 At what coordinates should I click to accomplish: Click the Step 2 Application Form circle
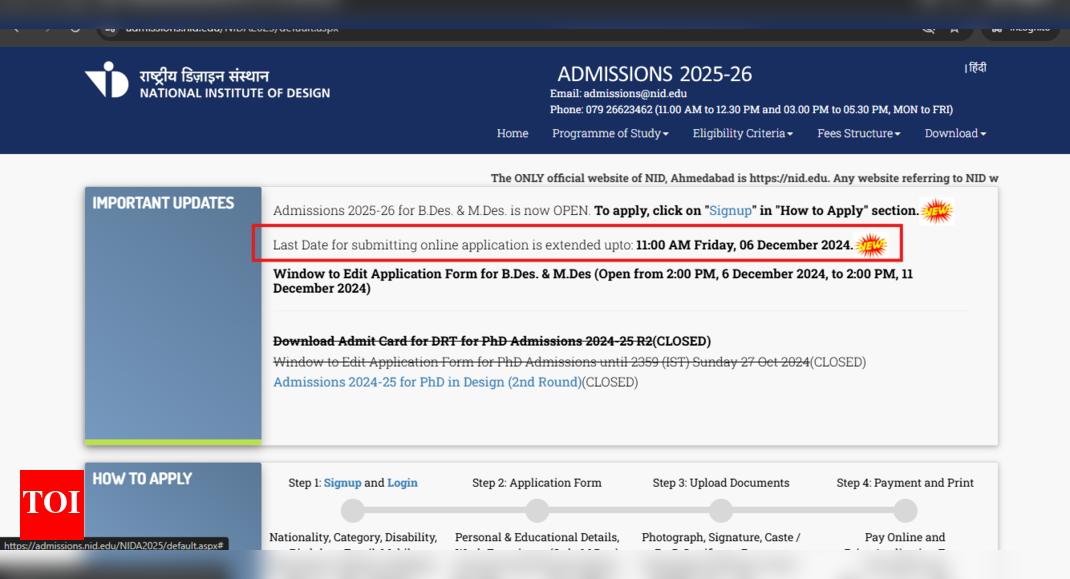(x=537, y=510)
